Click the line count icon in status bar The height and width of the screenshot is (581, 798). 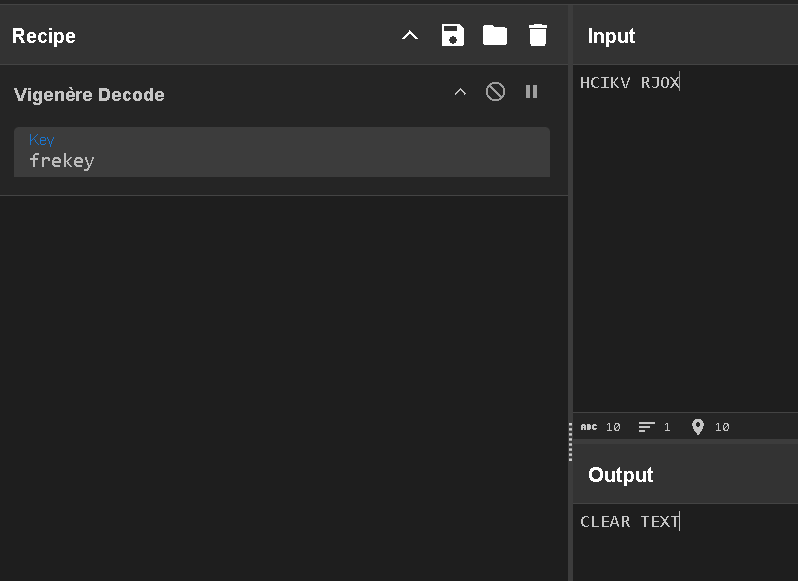coord(647,427)
